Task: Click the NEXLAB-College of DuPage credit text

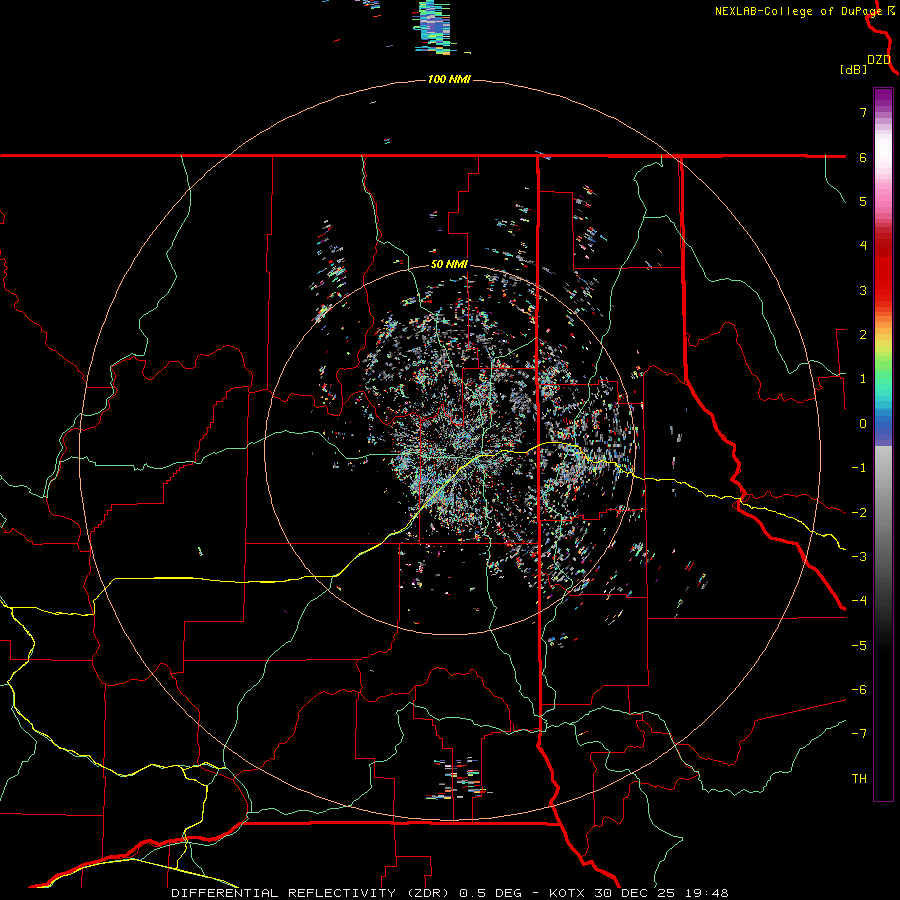Action: [798, 11]
